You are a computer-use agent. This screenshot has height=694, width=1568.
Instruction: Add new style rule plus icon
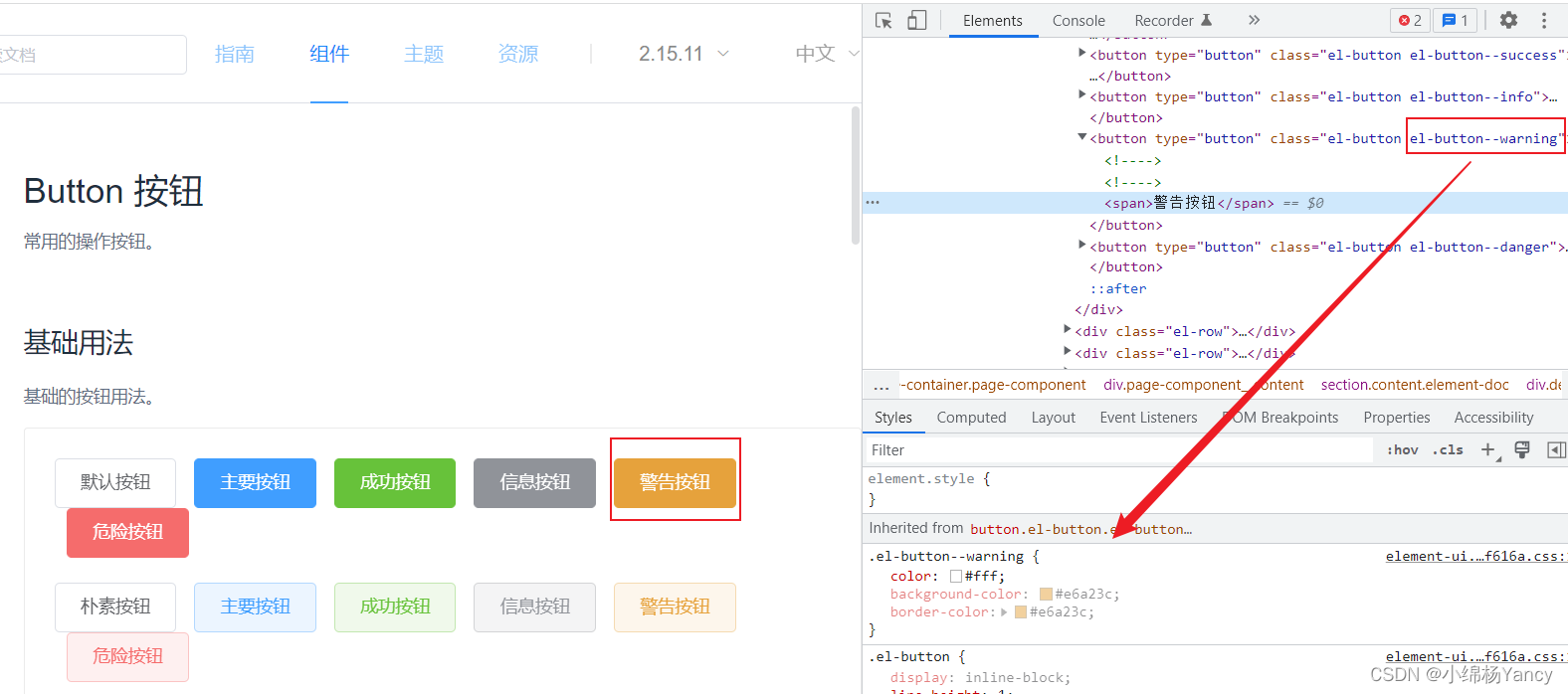1488,450
